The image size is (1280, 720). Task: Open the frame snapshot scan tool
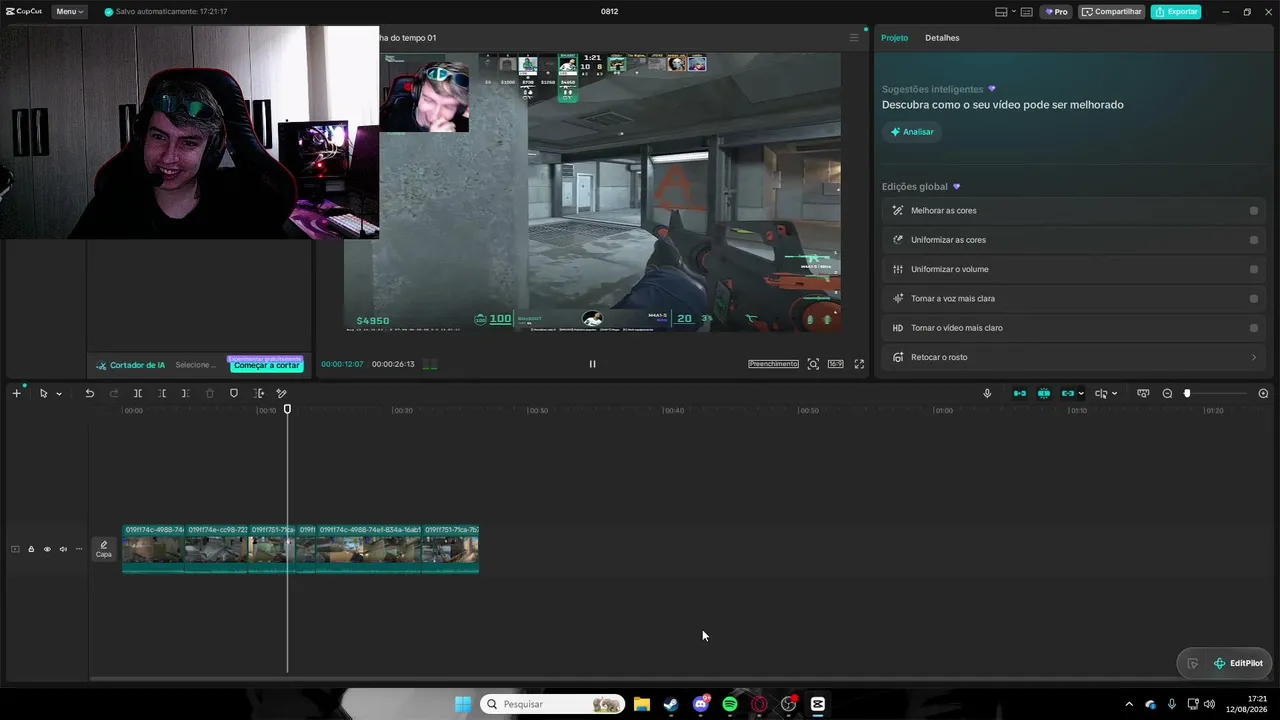[x=813, y=364]
